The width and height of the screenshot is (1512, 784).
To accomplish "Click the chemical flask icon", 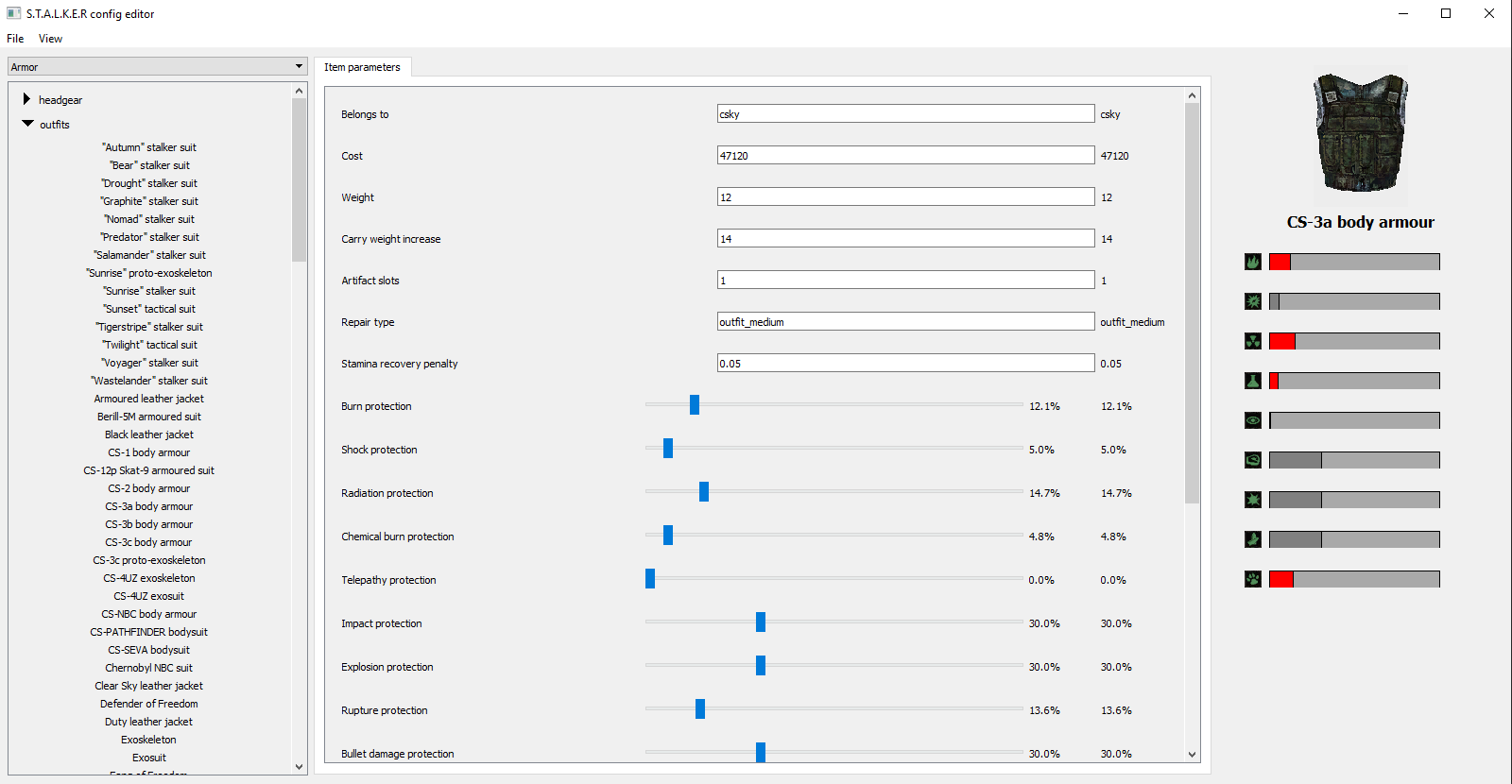I will pyautogui.click(x=1253, y=381).
